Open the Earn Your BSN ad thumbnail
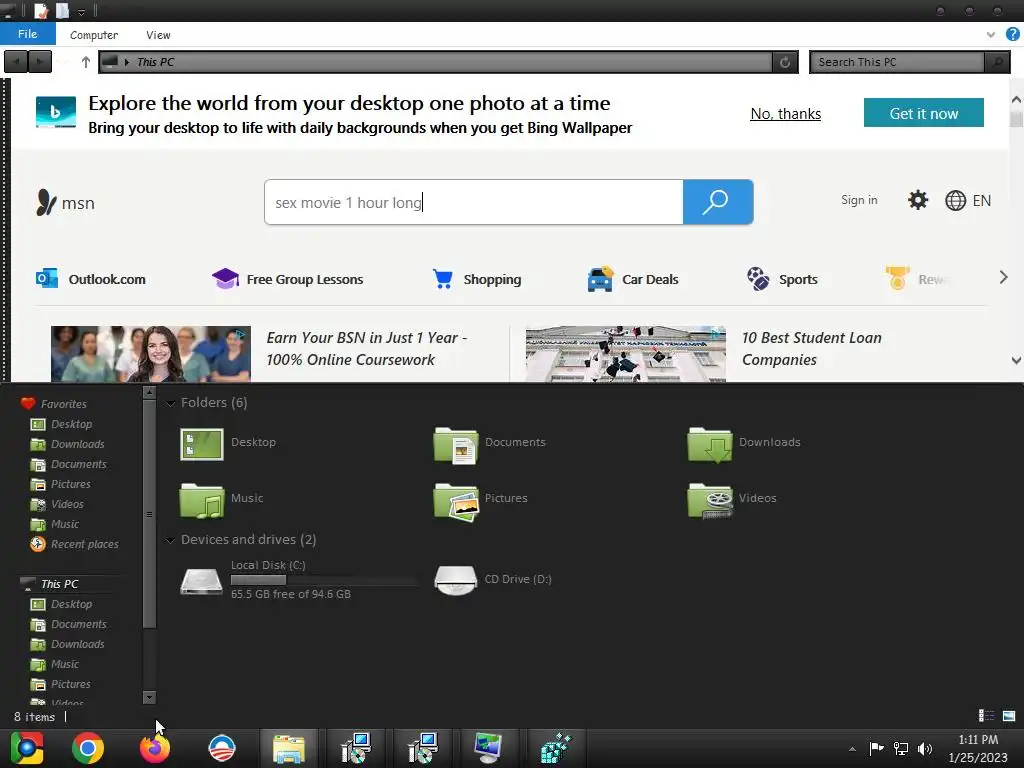The width and height of the screenshot is (1024, 768). (151, 354)
